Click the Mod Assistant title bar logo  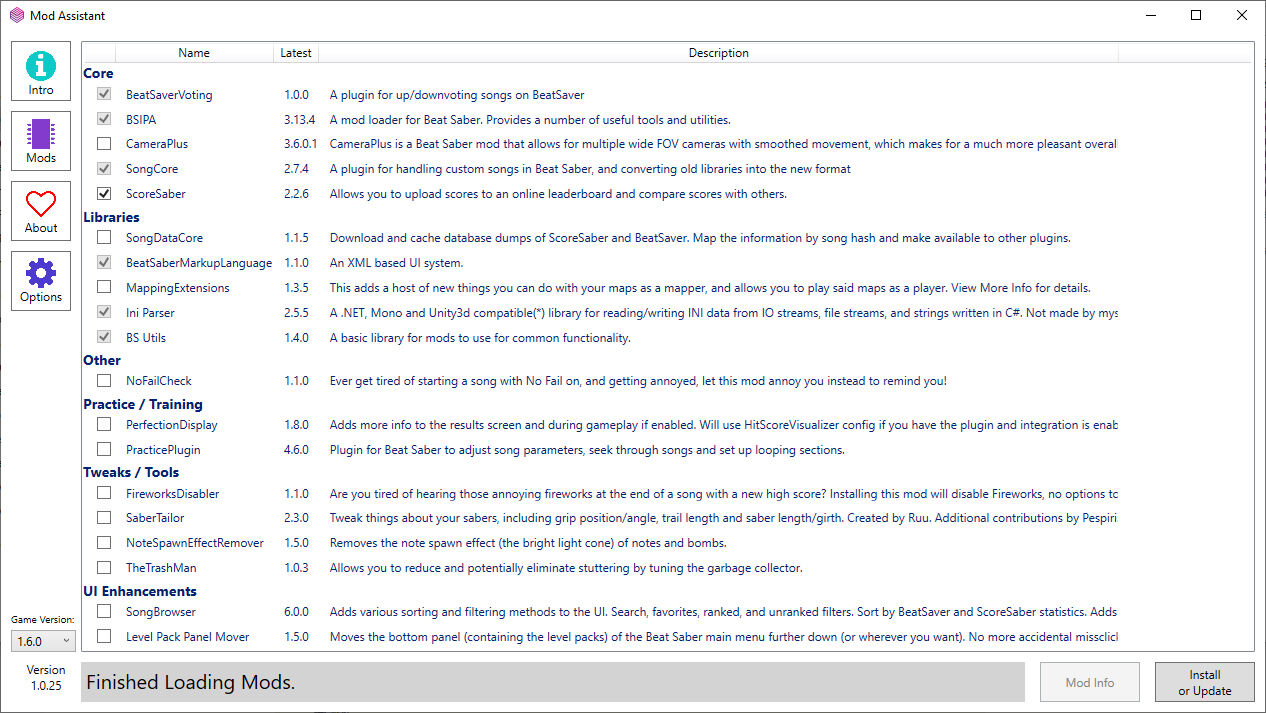coord(16,15)
